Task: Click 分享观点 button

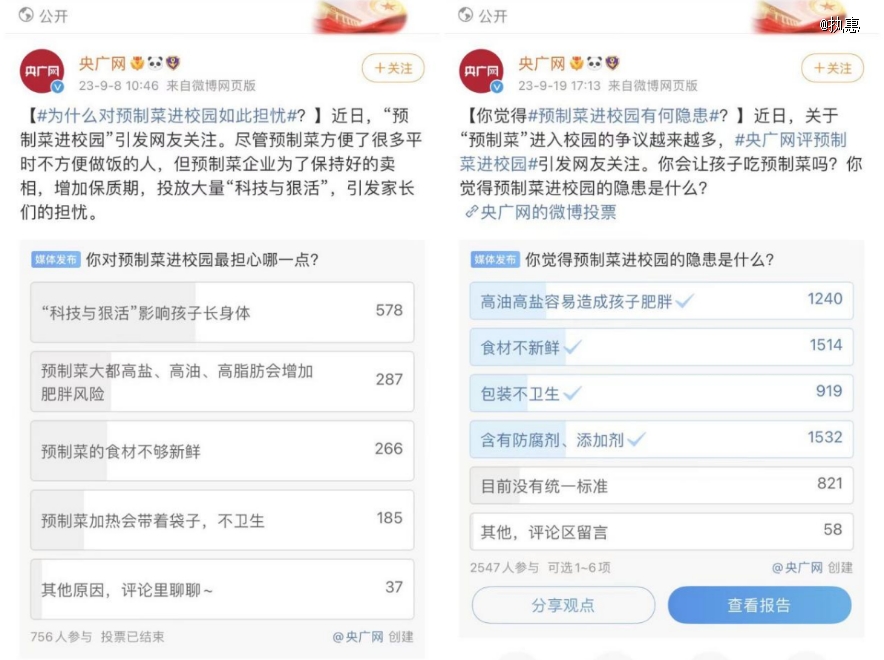Action: click(x=563, y=605)
